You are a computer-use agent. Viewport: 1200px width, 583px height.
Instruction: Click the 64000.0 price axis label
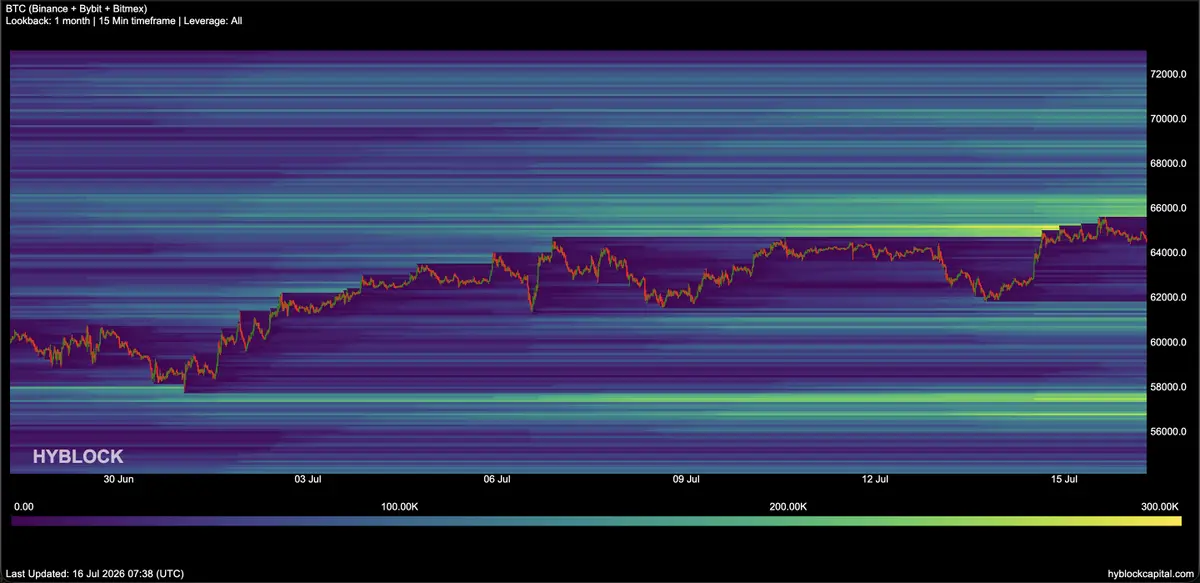pos(1169,253)
